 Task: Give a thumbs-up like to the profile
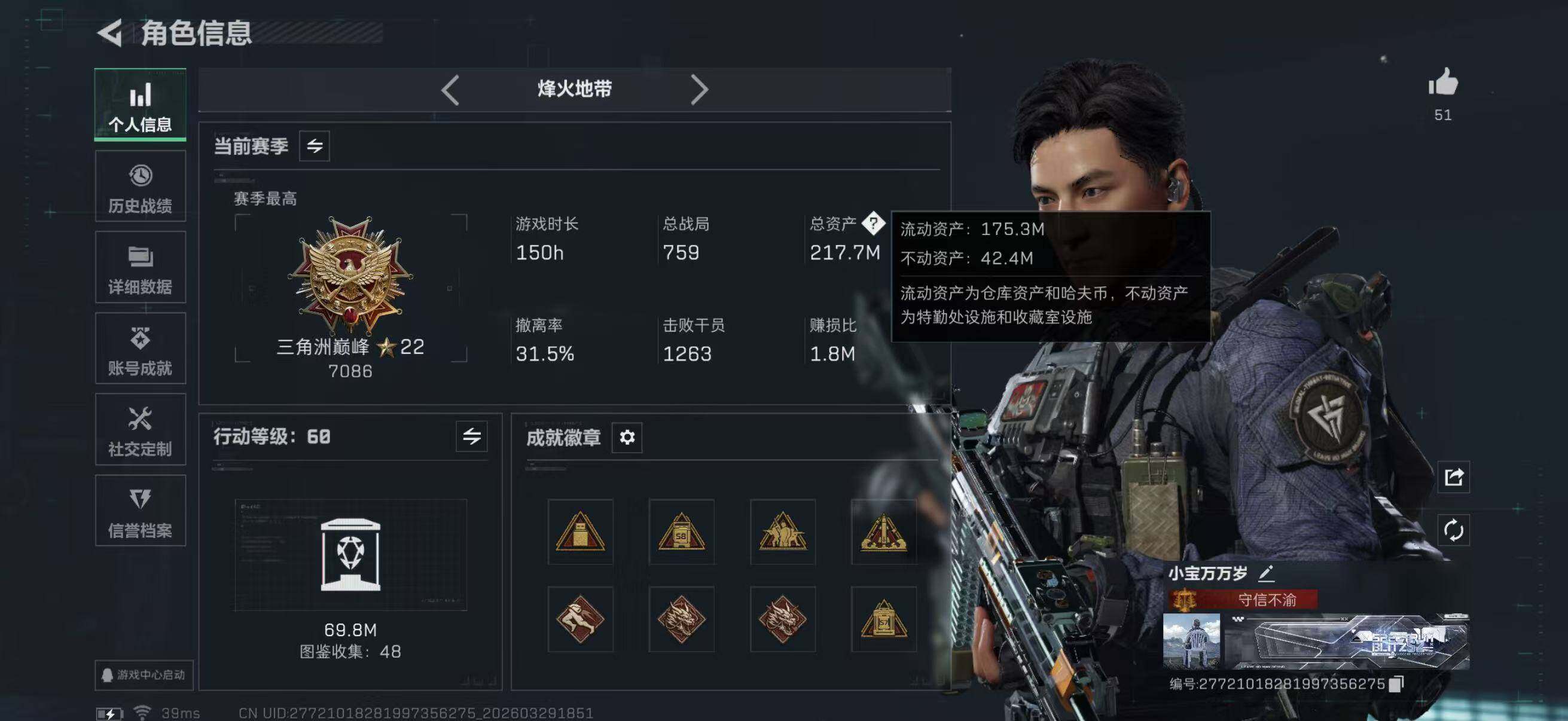[x=1443, y=81]
